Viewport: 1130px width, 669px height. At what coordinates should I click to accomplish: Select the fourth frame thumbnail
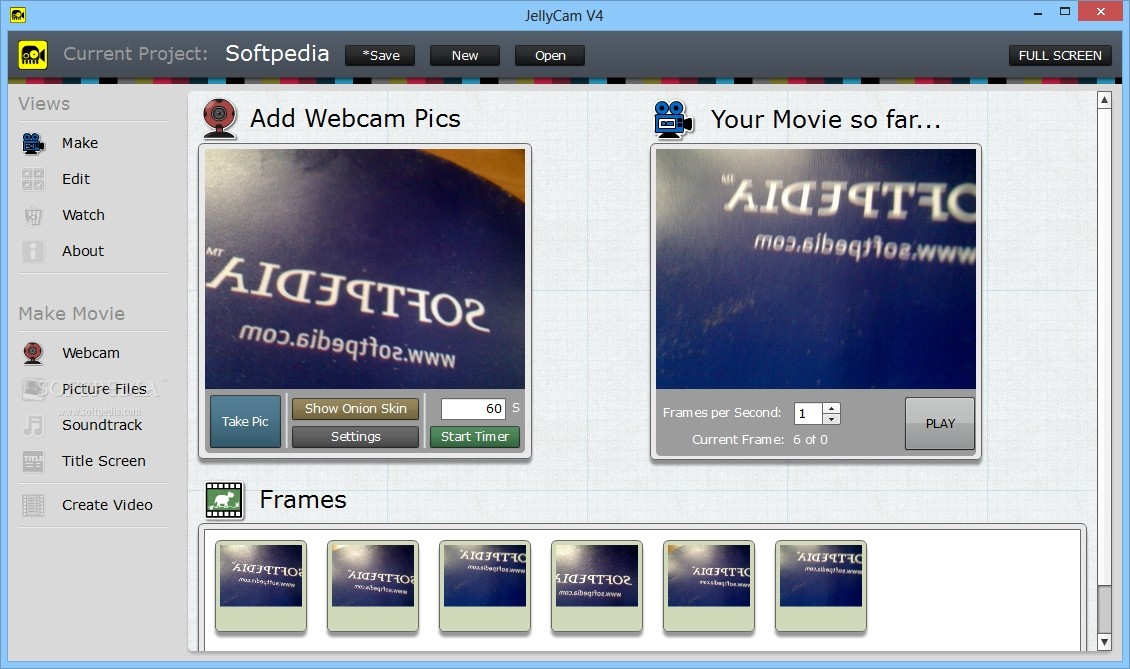click(x=597, y=587)
